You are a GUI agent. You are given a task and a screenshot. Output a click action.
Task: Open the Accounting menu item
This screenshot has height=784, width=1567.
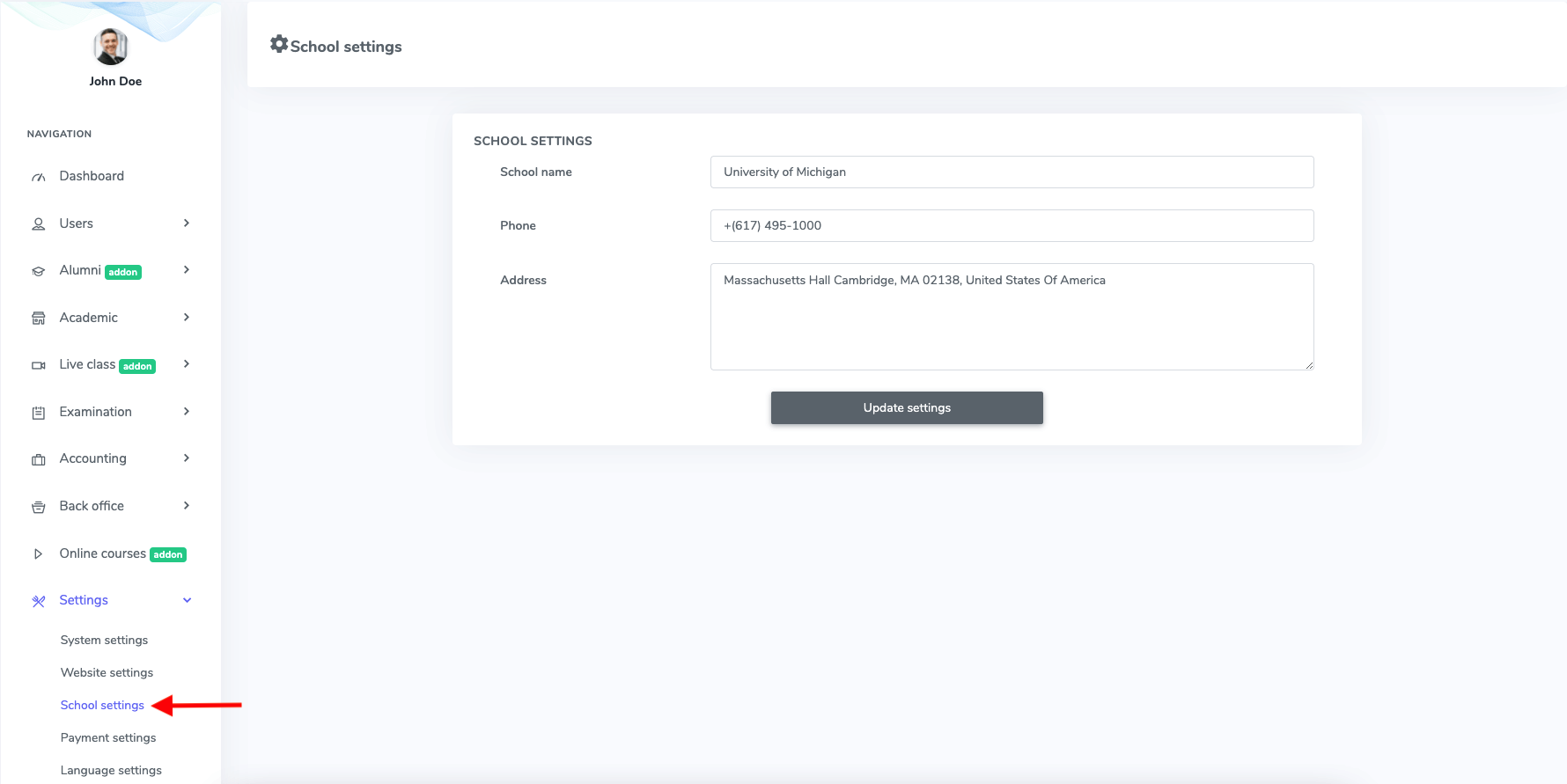click(x=92, y=458)
